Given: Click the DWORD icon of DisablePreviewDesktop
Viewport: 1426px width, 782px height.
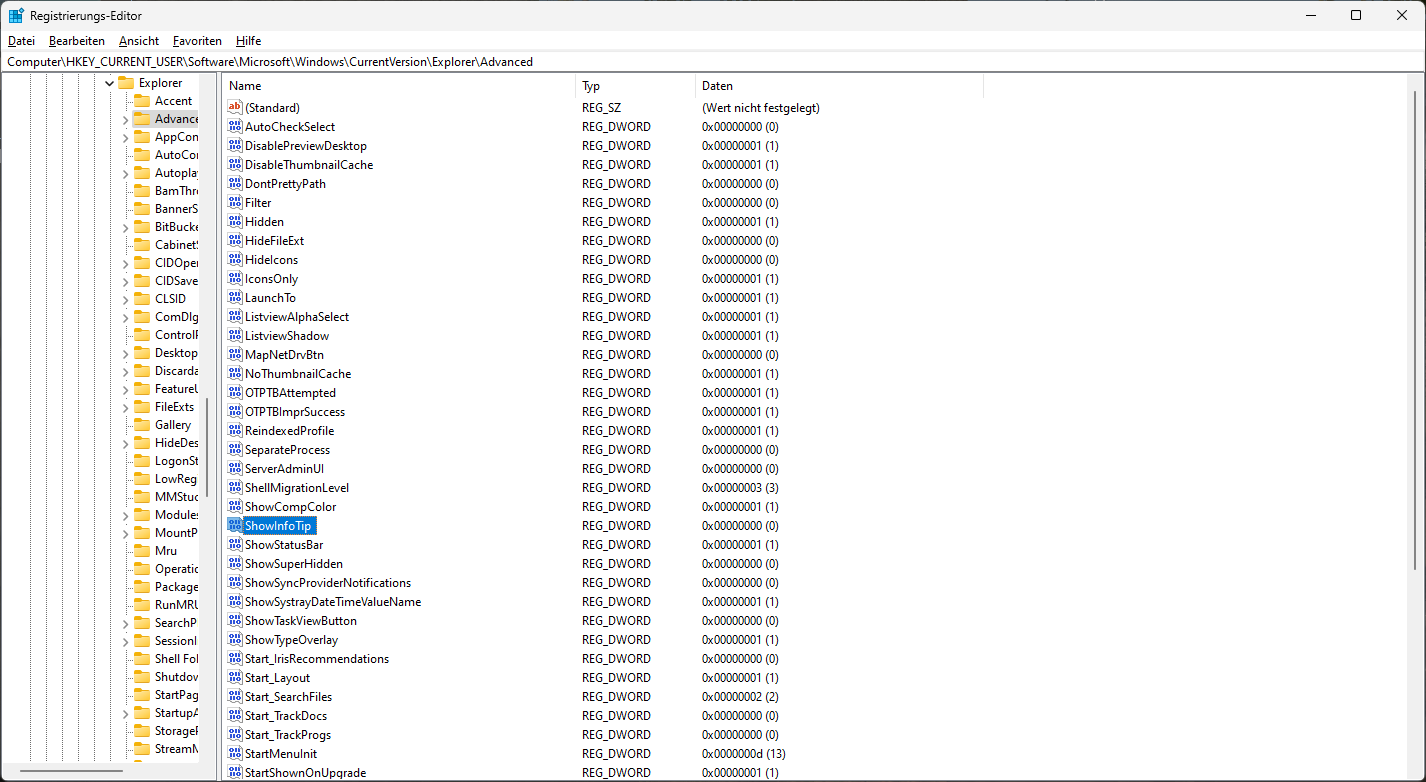Looking at the screenshot, I should pos(235,145).
